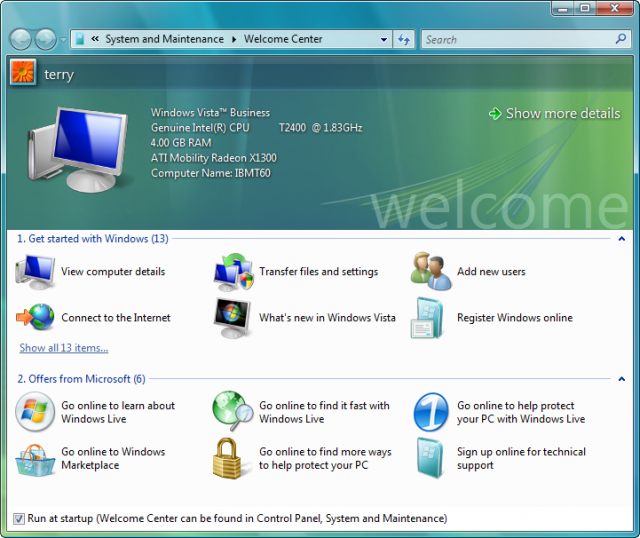The height and width of the screenshot is (538, 640).
Task: Collapse the Get started with Windows section
Action: 622,239
